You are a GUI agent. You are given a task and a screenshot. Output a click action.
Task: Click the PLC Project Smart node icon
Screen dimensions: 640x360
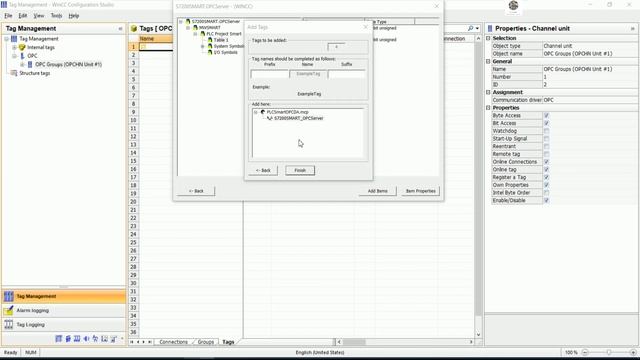click(x=202, y=34)
